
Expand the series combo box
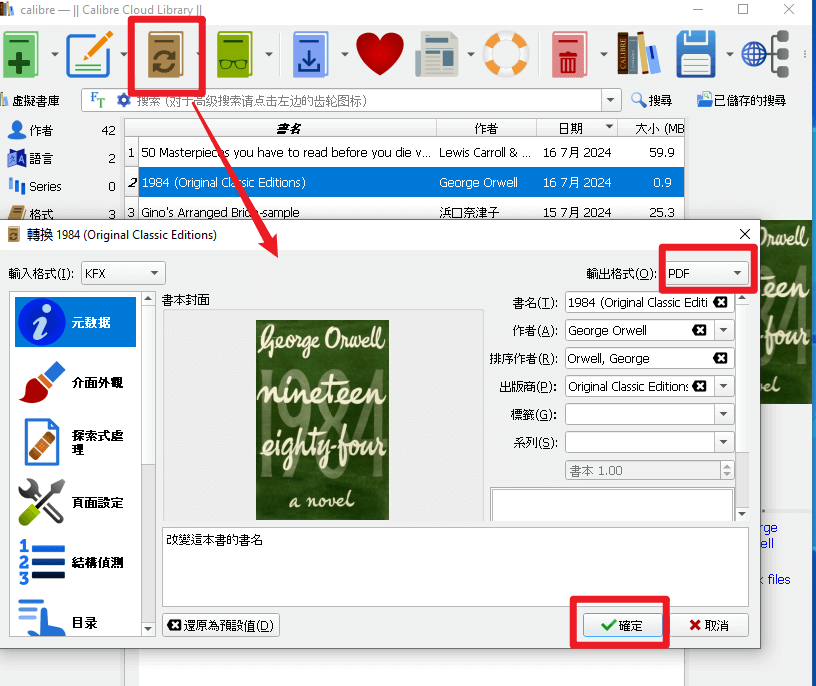(724, 442)
